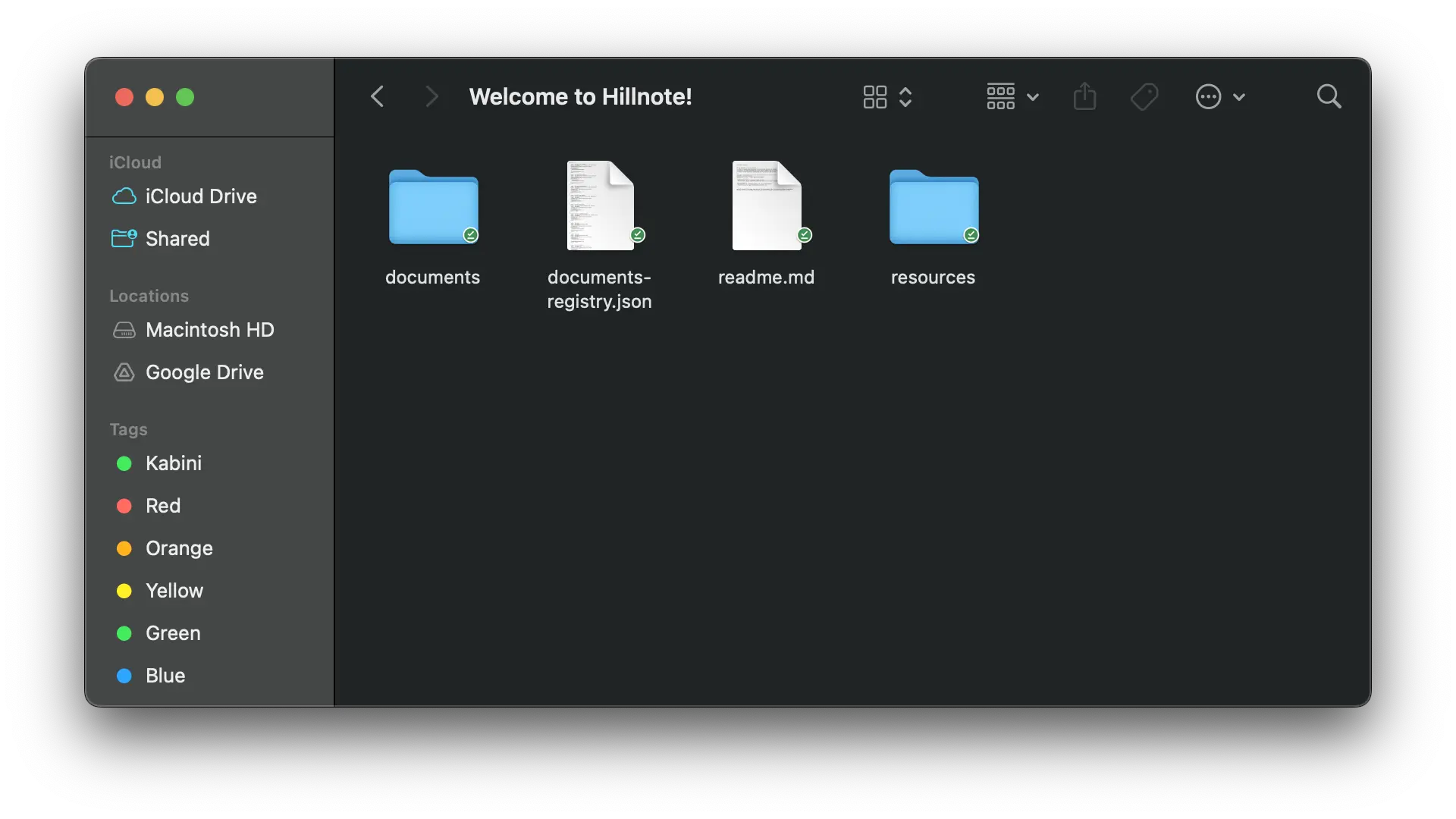Switch the icon view mode selector
1456x819 pixels.
tap(886, 97)
